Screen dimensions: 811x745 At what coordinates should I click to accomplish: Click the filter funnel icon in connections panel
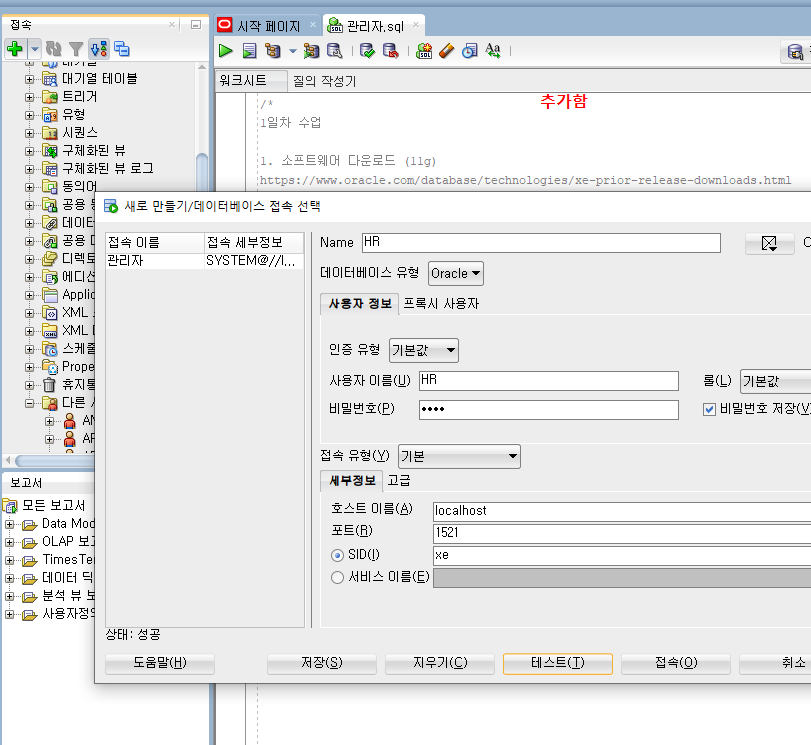76,49
